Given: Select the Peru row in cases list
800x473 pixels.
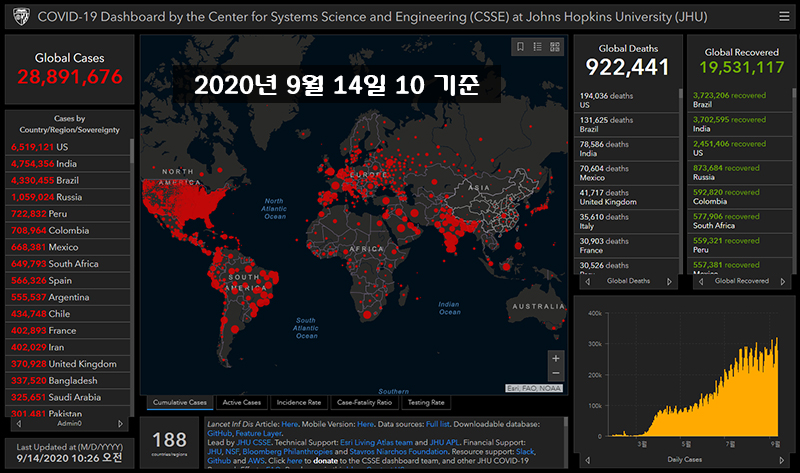Looking at the screenshot, I should click(x=67, y=214).
